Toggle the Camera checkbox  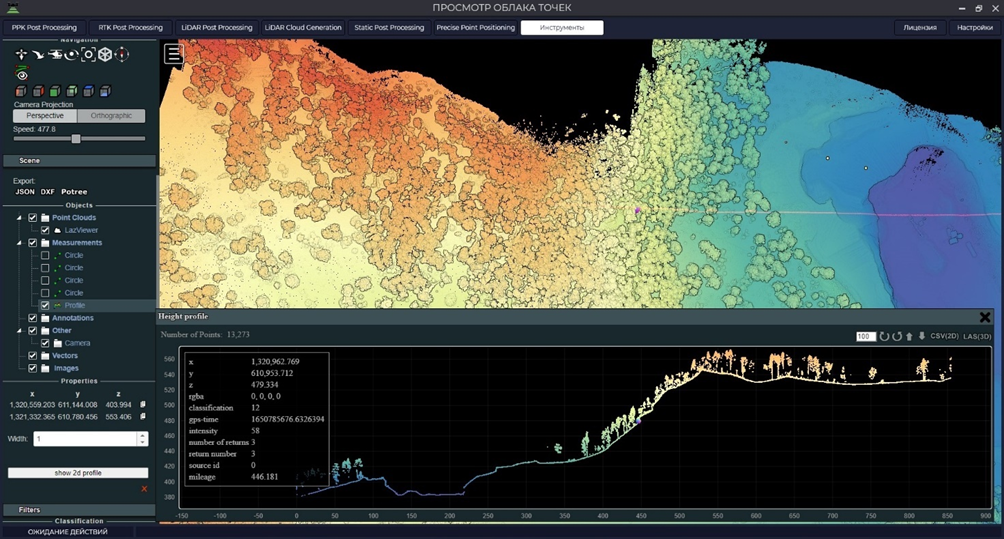[x=45, y=343]
